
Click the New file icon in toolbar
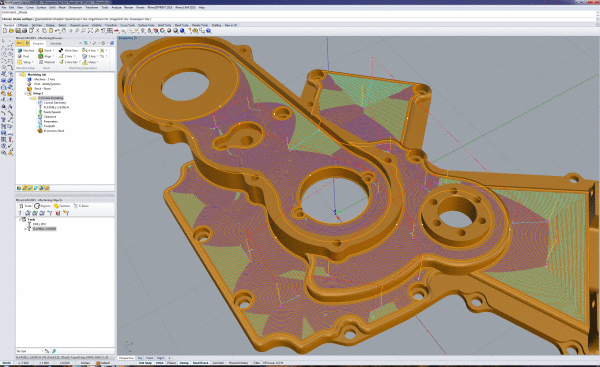click(x=5, y=31)
